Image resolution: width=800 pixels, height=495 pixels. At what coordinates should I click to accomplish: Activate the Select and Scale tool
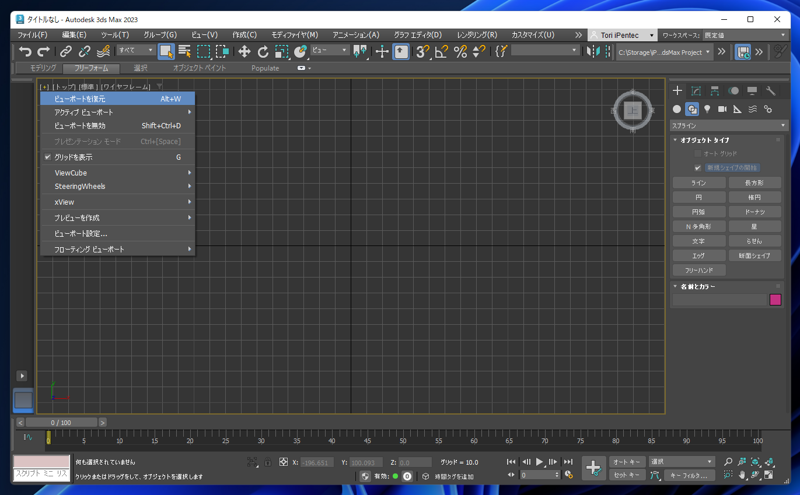pyautogui.click(x=282, y=52)
